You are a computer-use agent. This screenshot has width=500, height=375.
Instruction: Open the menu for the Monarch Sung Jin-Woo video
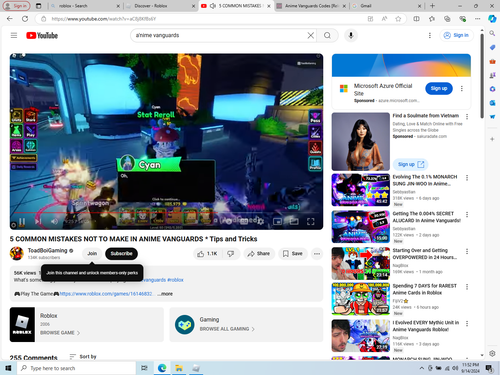pyautogui.click(x=467, y=178)
